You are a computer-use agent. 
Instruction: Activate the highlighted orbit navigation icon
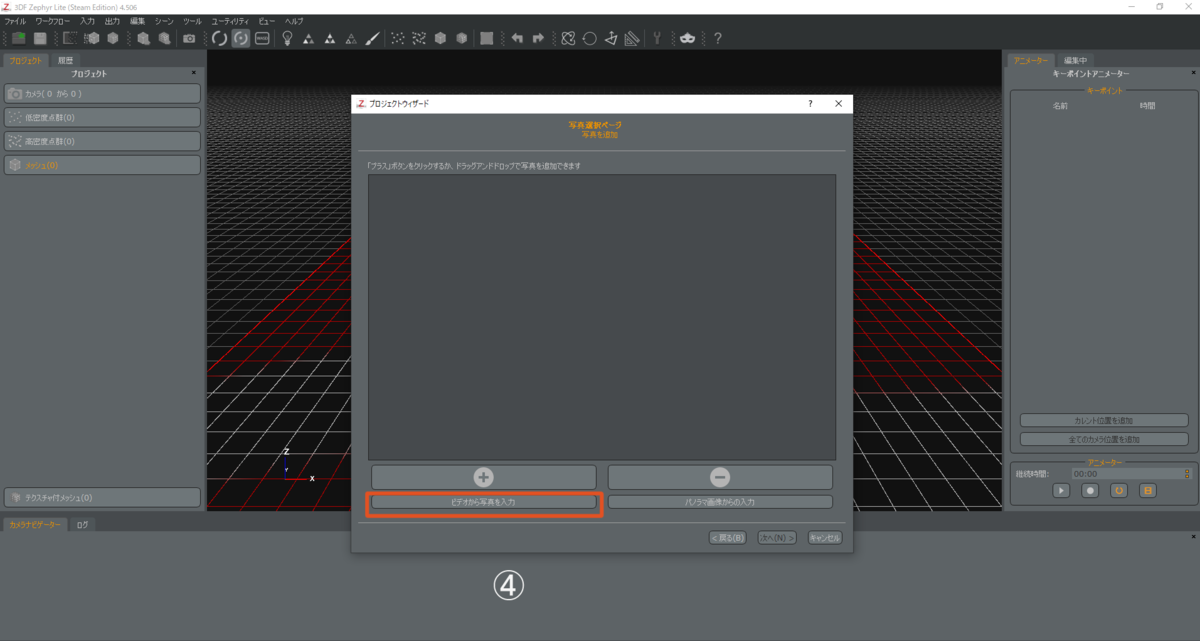(241, 38)
